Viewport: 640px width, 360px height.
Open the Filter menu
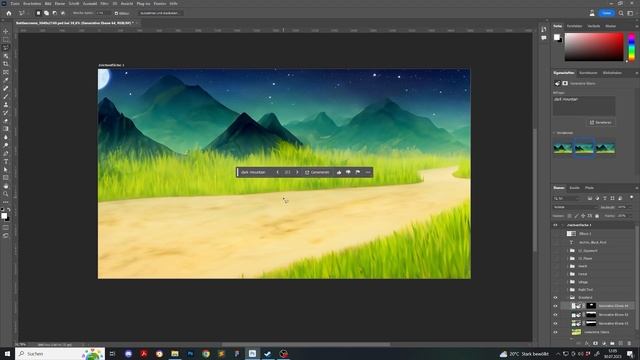click(104, 3)
